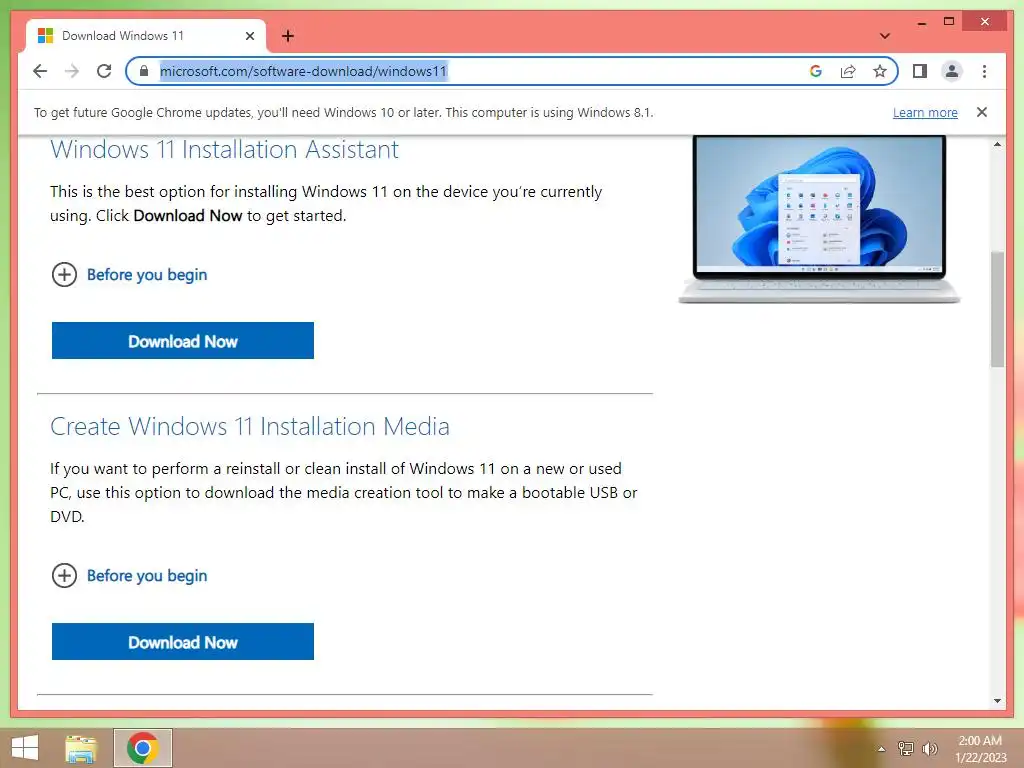
Task: View site info via the padlock icon
Action: click(144, 71)
